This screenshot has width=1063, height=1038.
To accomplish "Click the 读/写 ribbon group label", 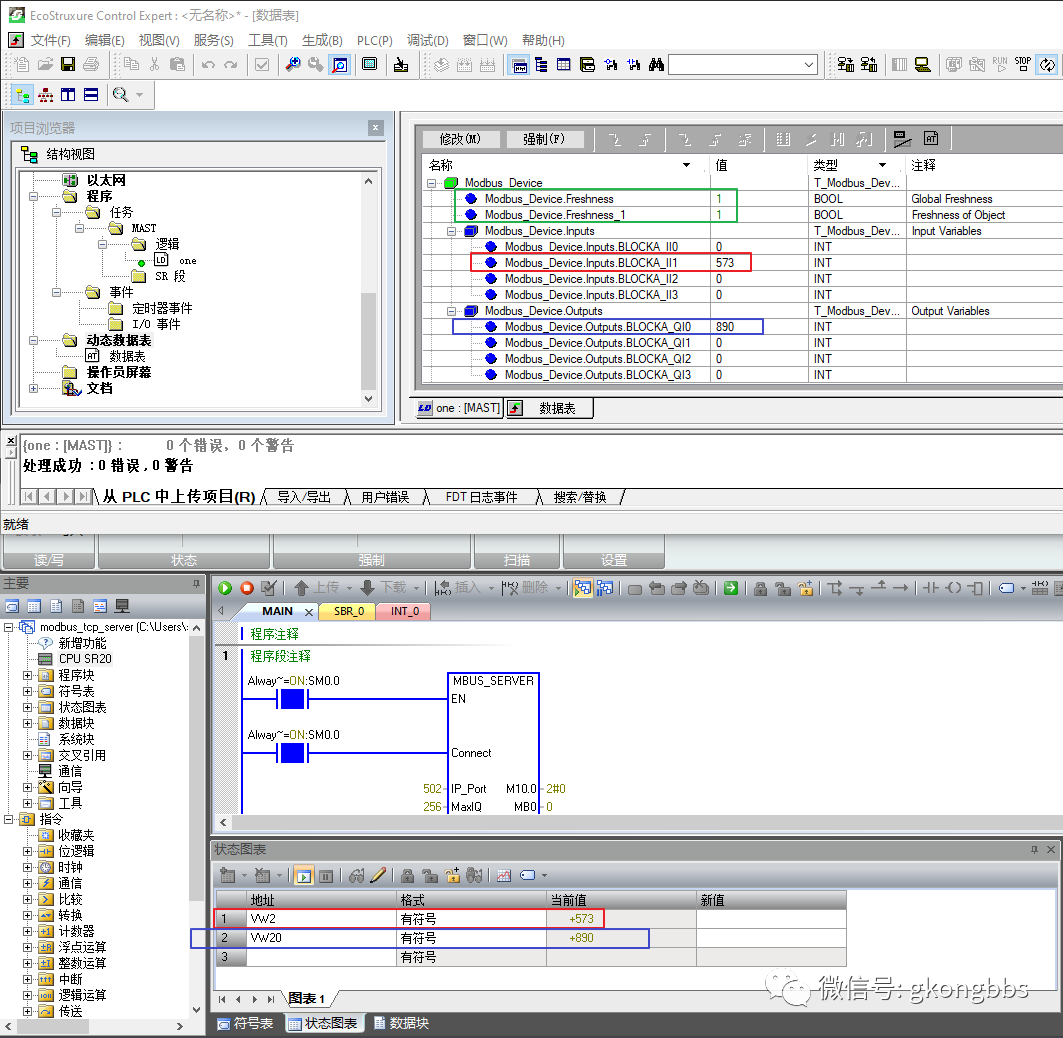I will 48,560.
